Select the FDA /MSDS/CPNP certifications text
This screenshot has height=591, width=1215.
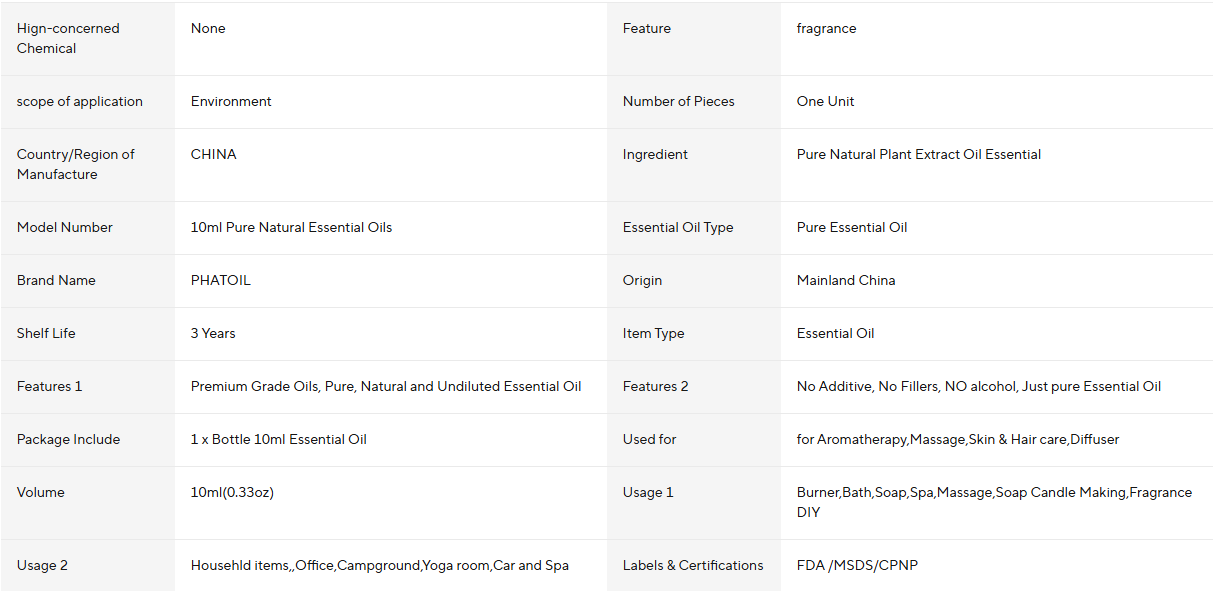point(857,565)
